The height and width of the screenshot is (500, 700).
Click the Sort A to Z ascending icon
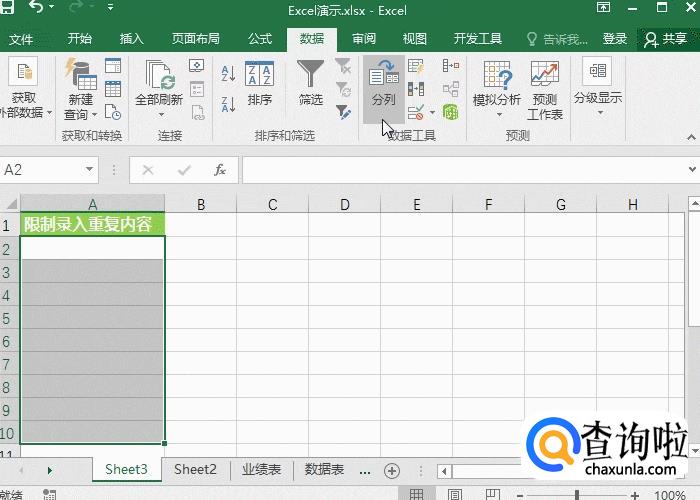click(x=228, y=73)
